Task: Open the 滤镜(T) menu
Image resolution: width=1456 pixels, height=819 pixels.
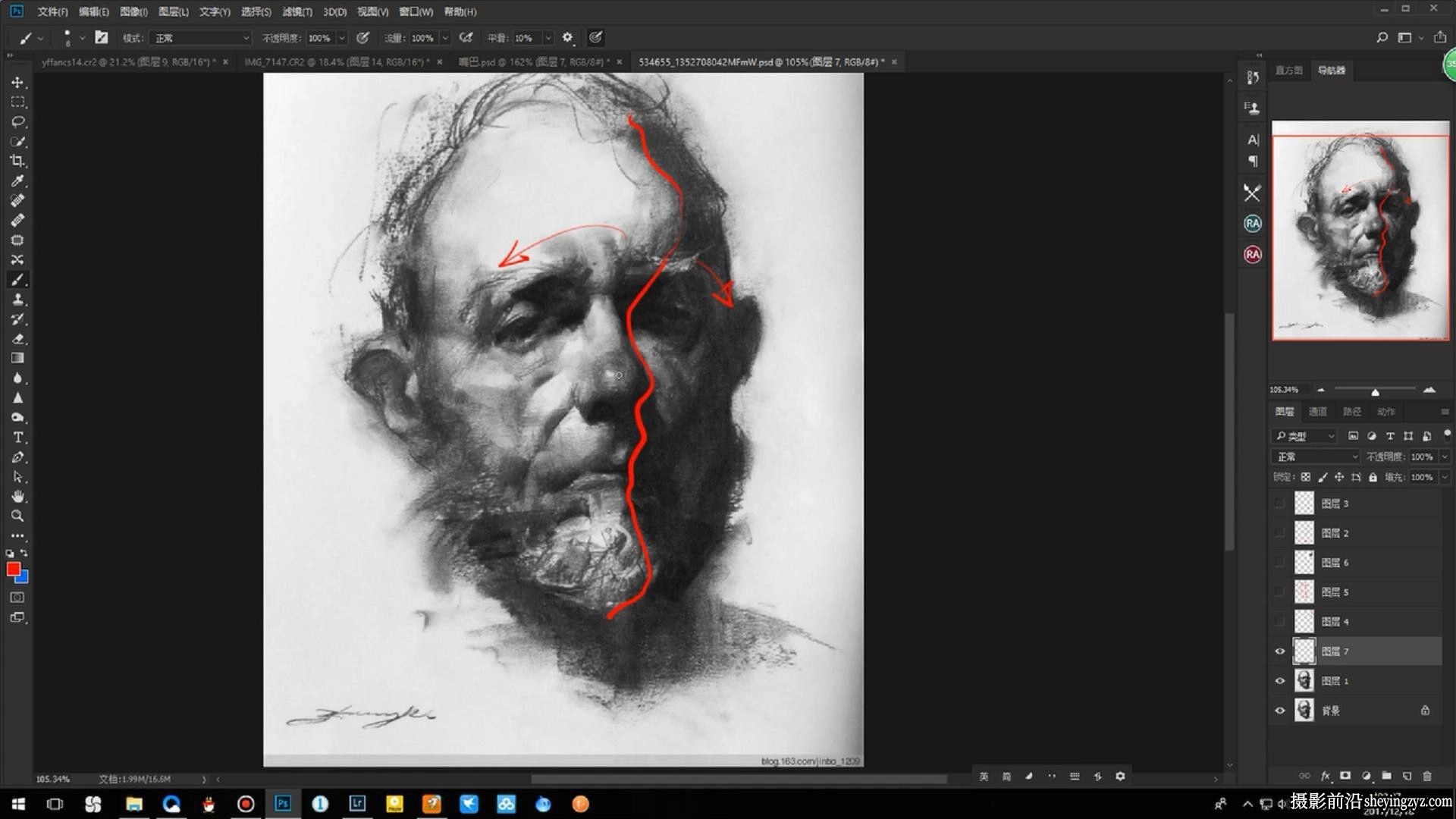Action: (297, 11)
